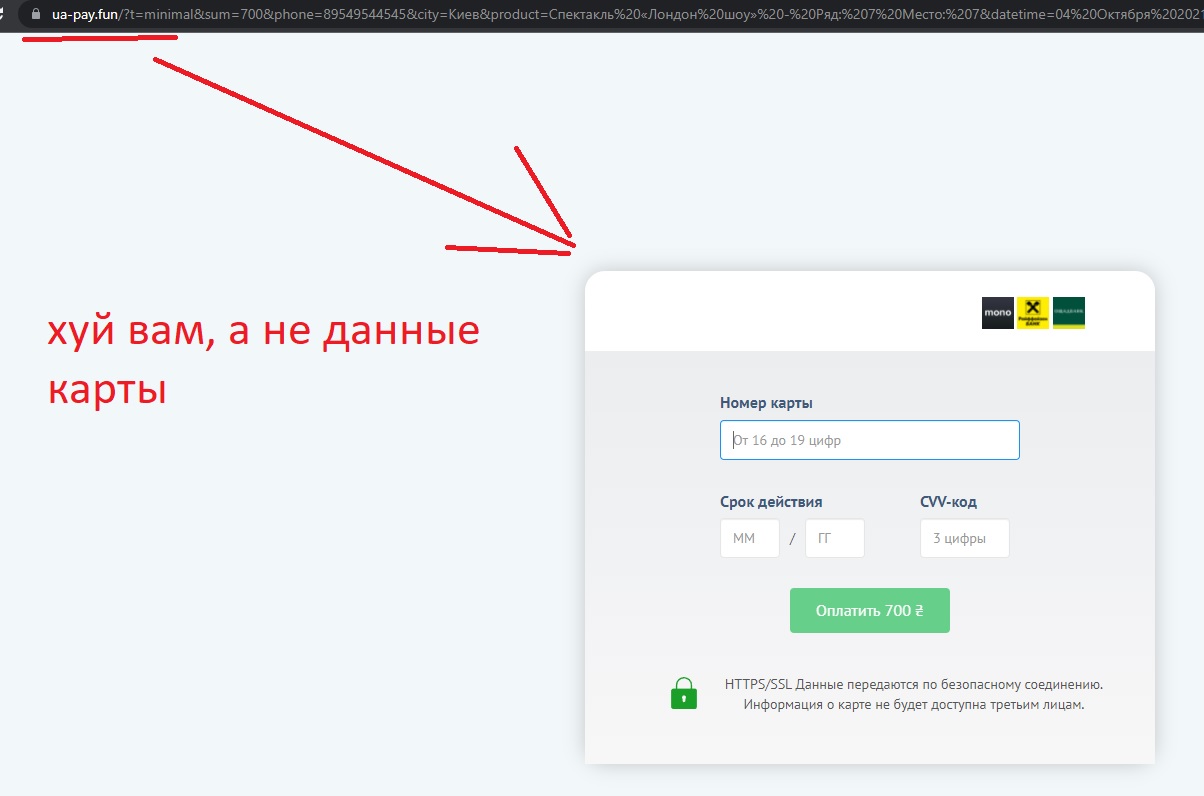
Task: Click the browser address bar padlock icon
Action: tap(36, 15)
